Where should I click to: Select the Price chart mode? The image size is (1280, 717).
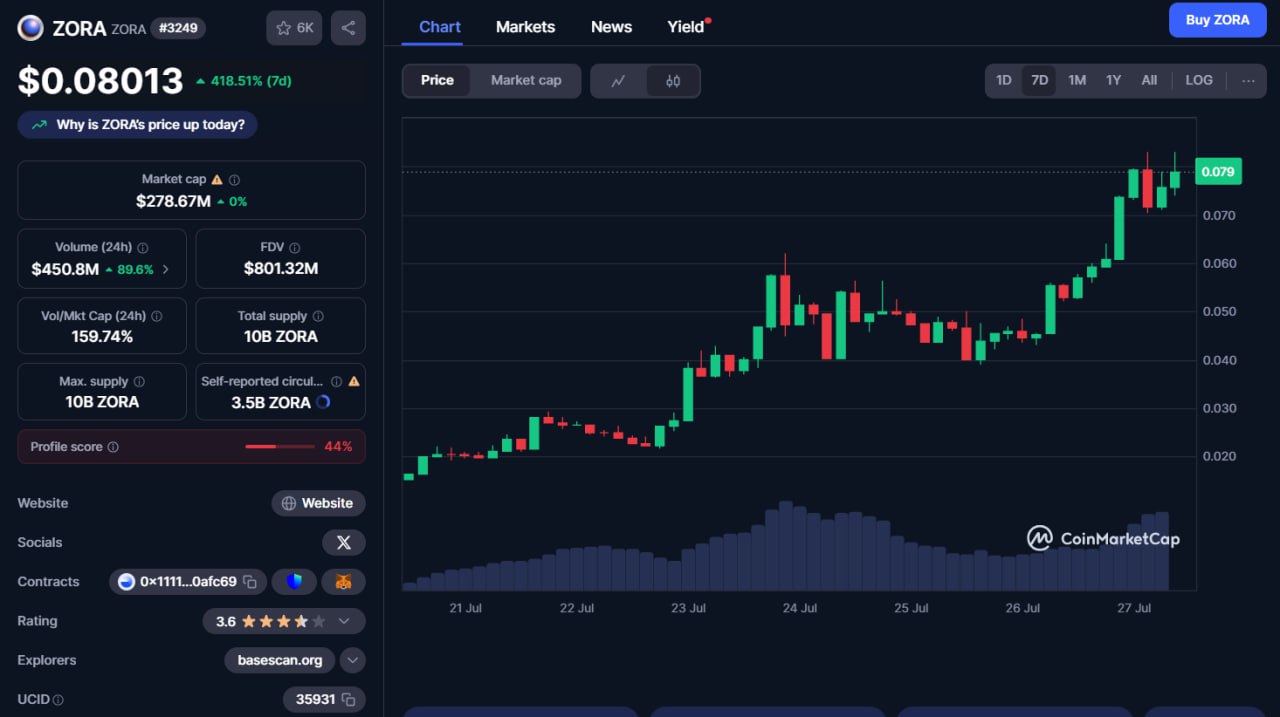pyautogui.click(x=437, y=81)
